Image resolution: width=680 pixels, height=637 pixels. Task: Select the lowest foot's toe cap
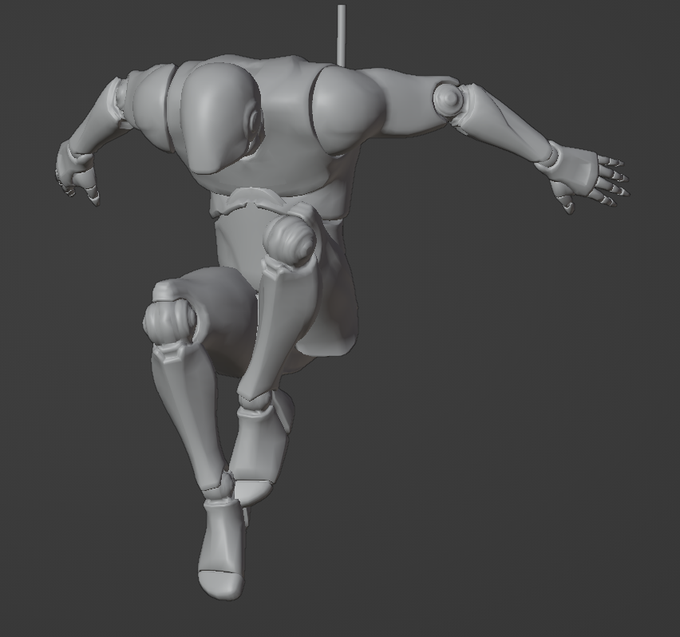[x=221, y=585]
